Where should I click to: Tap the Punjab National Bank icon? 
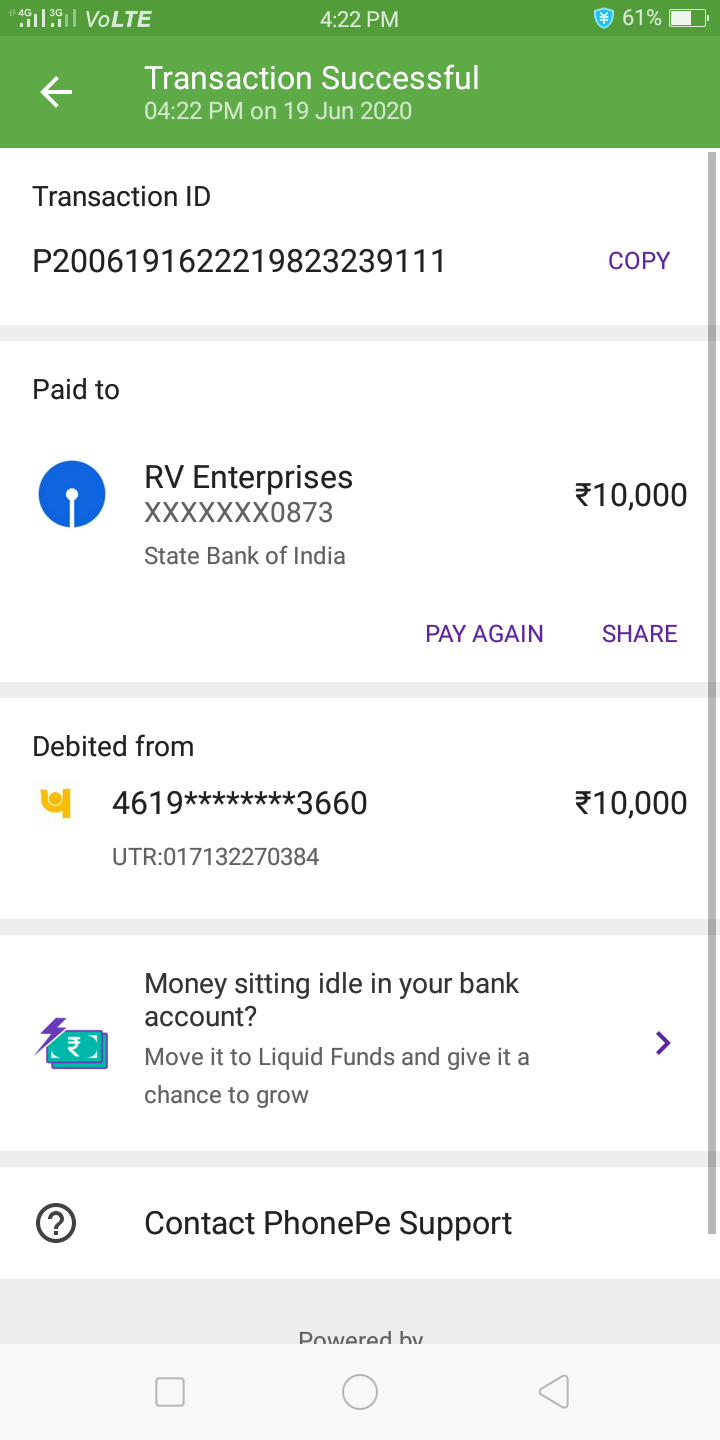[x=56, y=803]
